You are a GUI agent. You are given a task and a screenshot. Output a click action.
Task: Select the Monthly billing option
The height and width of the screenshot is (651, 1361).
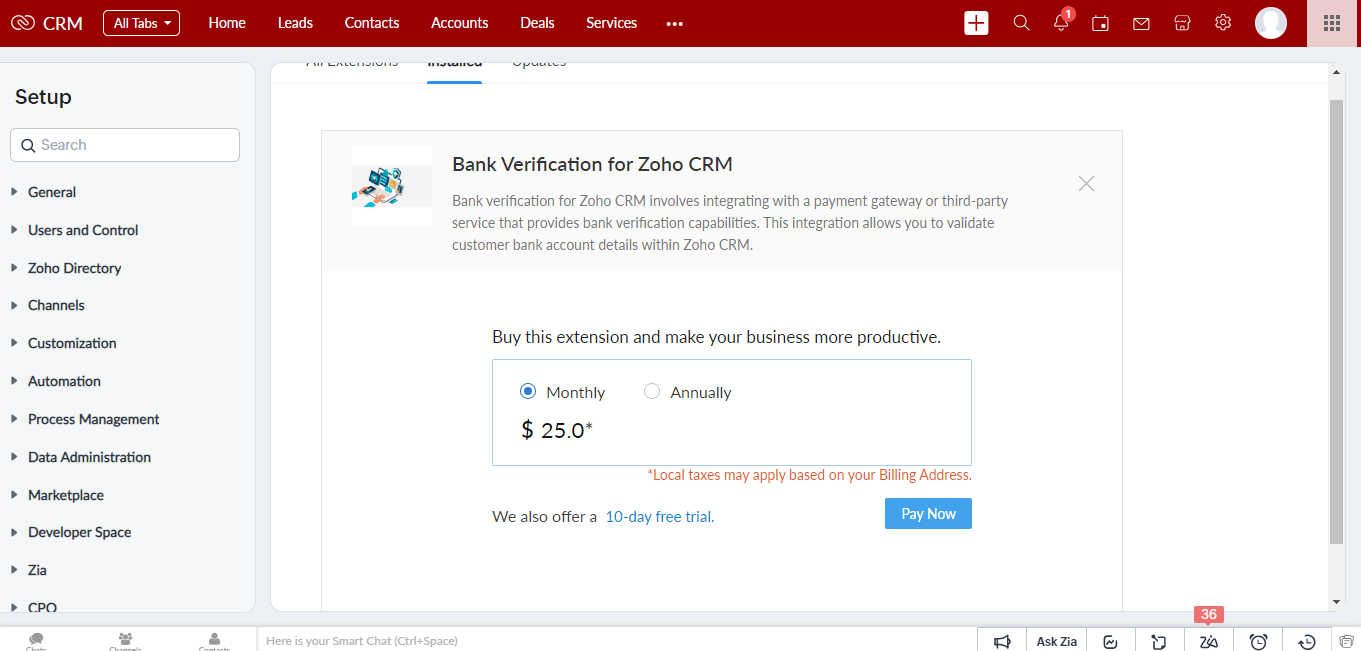point(562,392)
